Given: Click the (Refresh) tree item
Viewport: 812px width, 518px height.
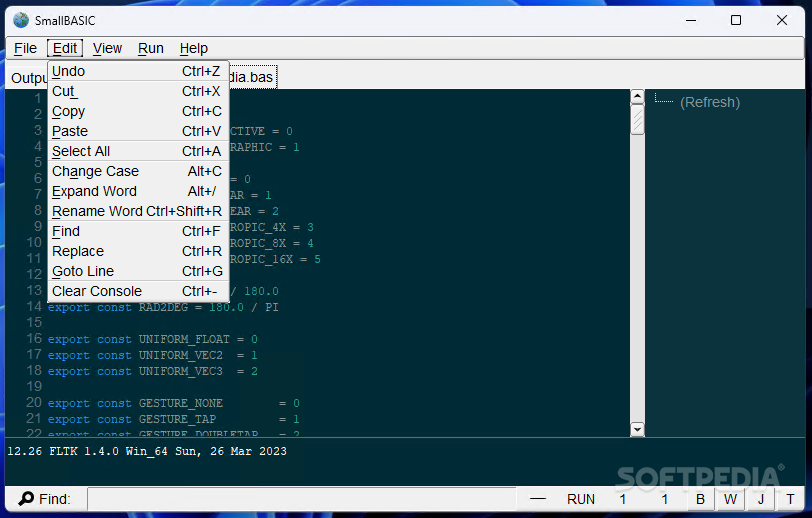Looking at the screenshot, I should pyautogui.click(x=710, y=102).
